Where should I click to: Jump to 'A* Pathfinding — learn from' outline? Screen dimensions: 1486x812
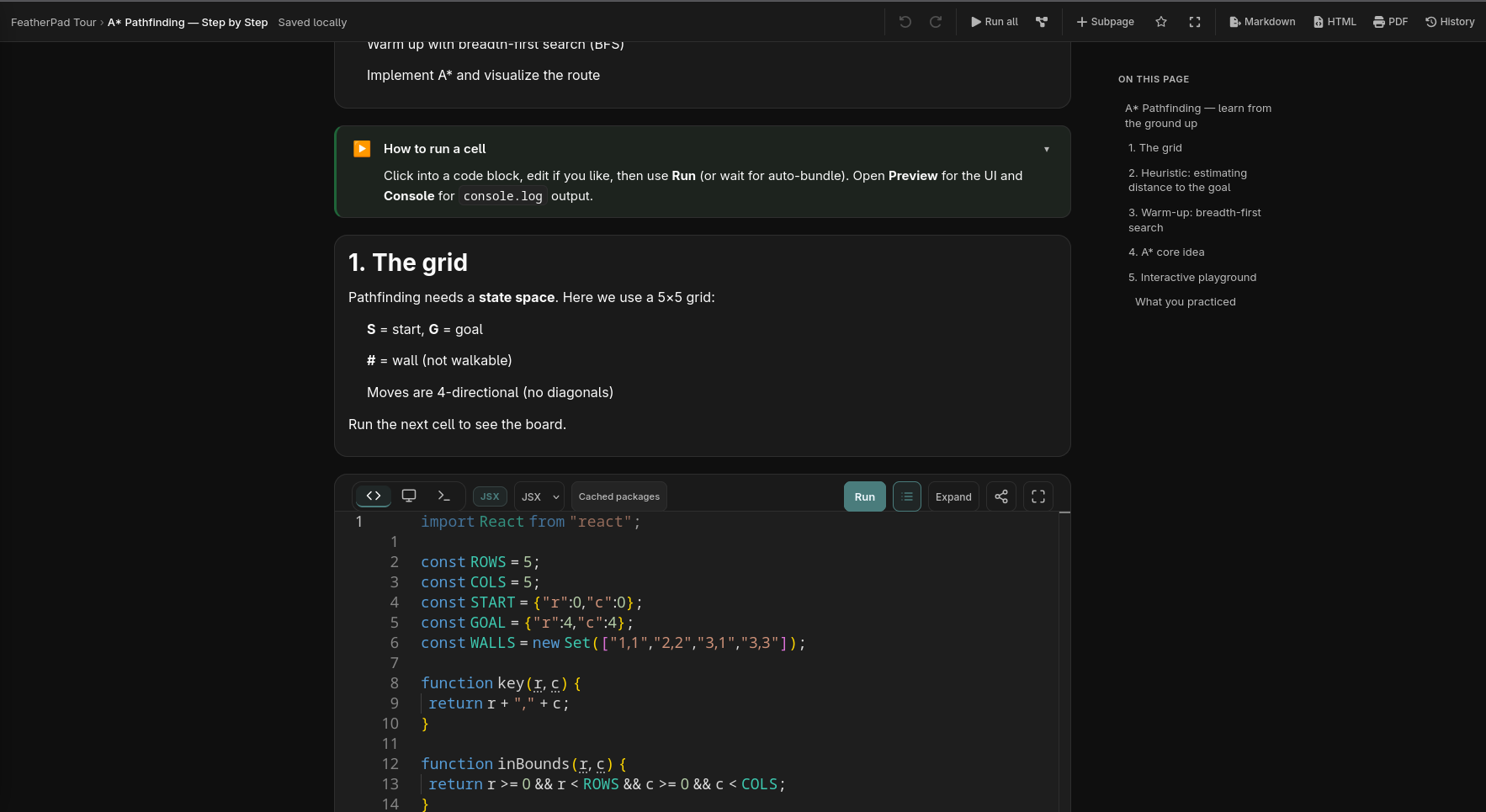coord(1198,116)
